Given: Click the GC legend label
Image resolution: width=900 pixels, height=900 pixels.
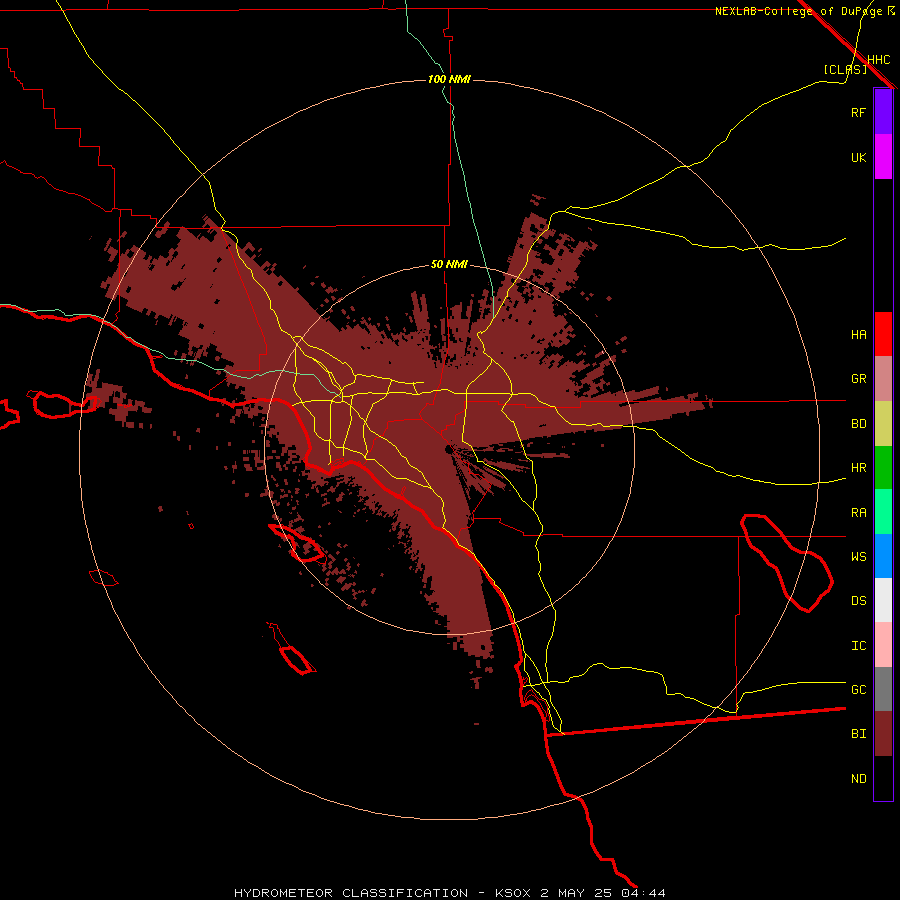Looking at the screenshot, I should pos(858,689).
